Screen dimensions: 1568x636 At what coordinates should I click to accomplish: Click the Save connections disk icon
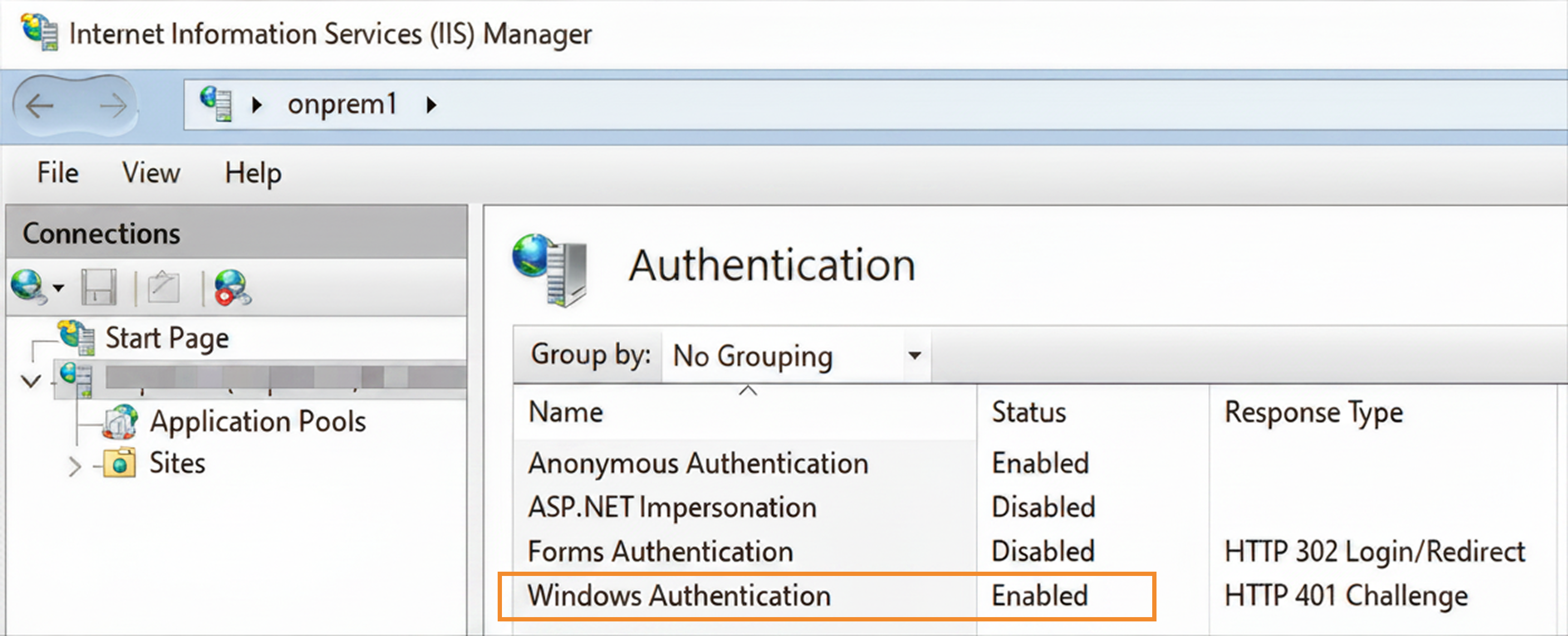coord(99,287)
